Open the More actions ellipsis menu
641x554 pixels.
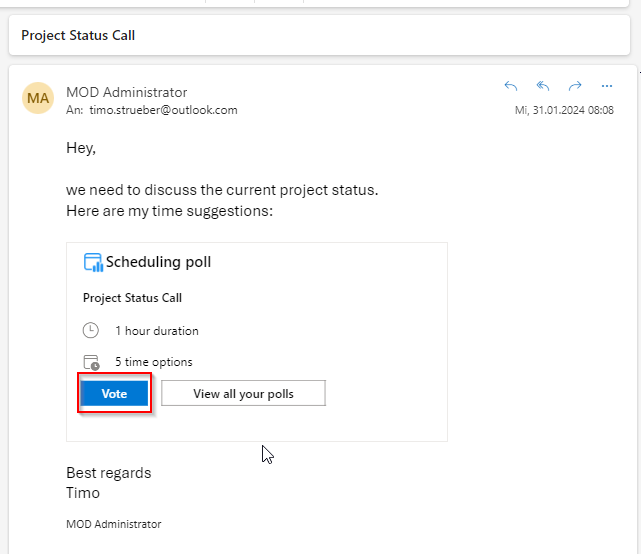pos(606,86)
